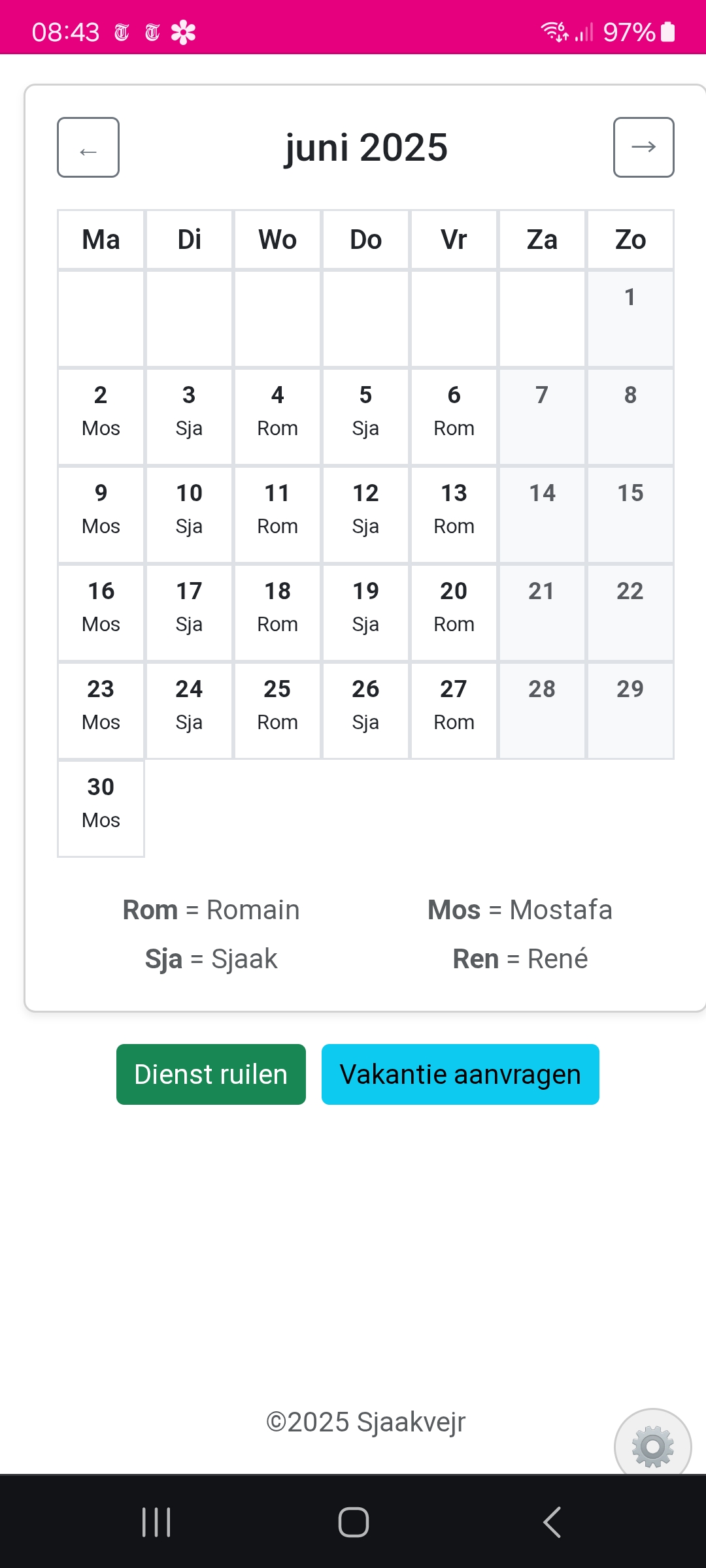Navigate to next month with right arrow

(x=644, y=148)
